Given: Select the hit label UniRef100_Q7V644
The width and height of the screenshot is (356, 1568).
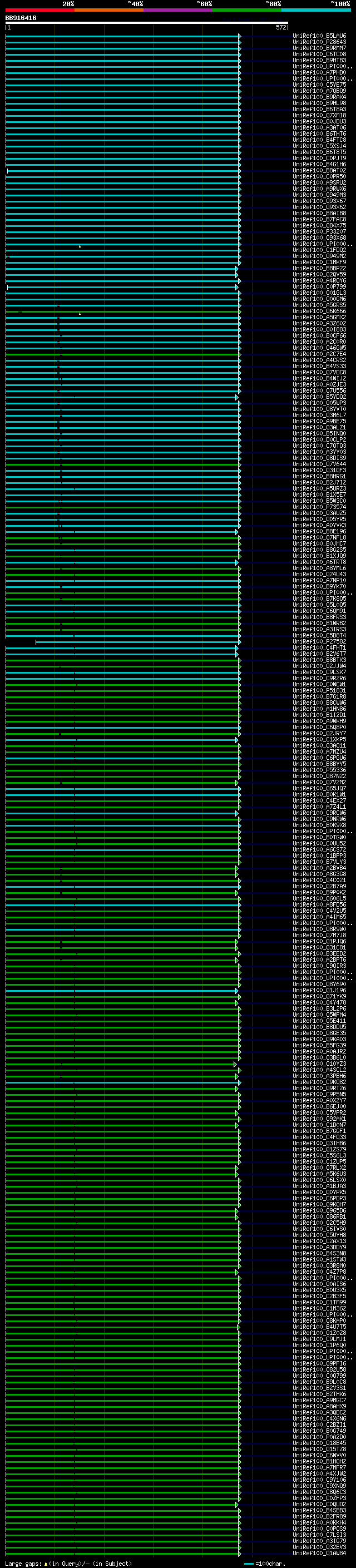Looking at the screenshot, I should tap(319, 464).
